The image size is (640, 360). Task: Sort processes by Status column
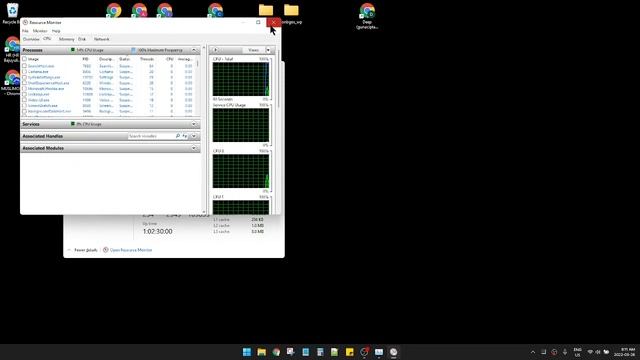pyautogui.click(x=124, y=59)
